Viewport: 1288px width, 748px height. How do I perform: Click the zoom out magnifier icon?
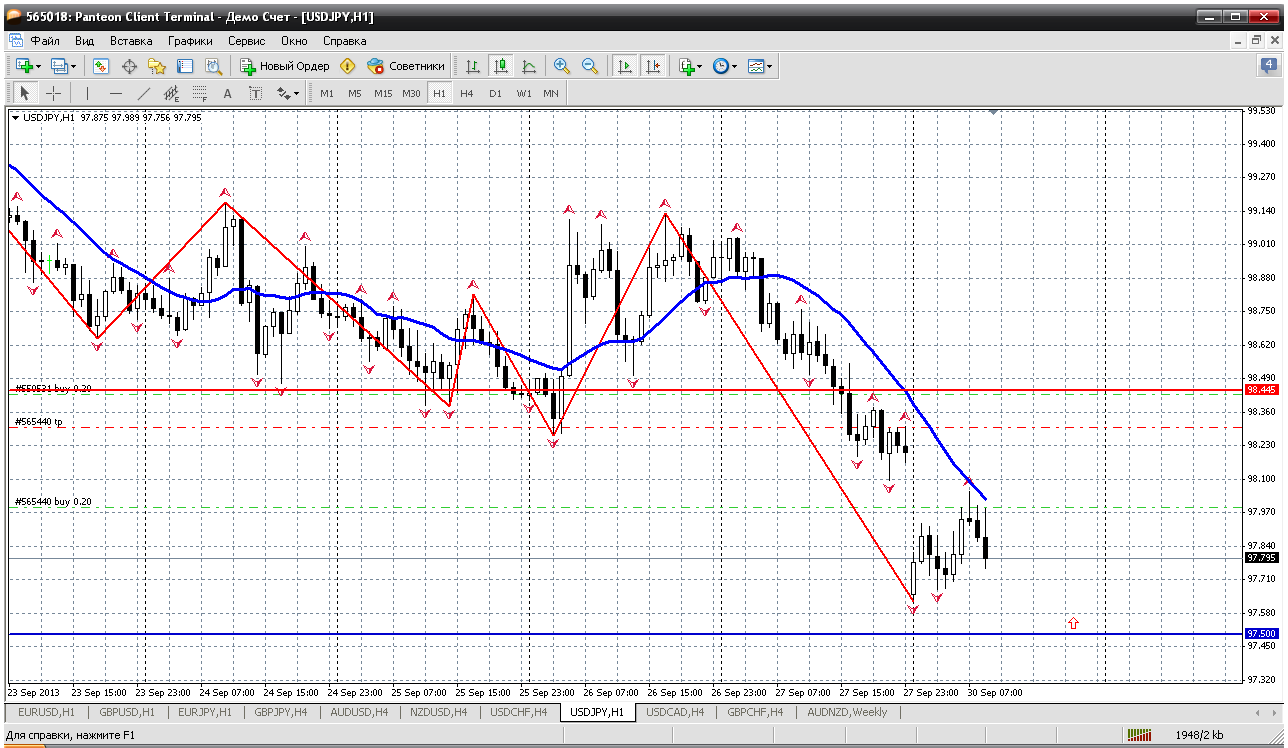(590, 66)
